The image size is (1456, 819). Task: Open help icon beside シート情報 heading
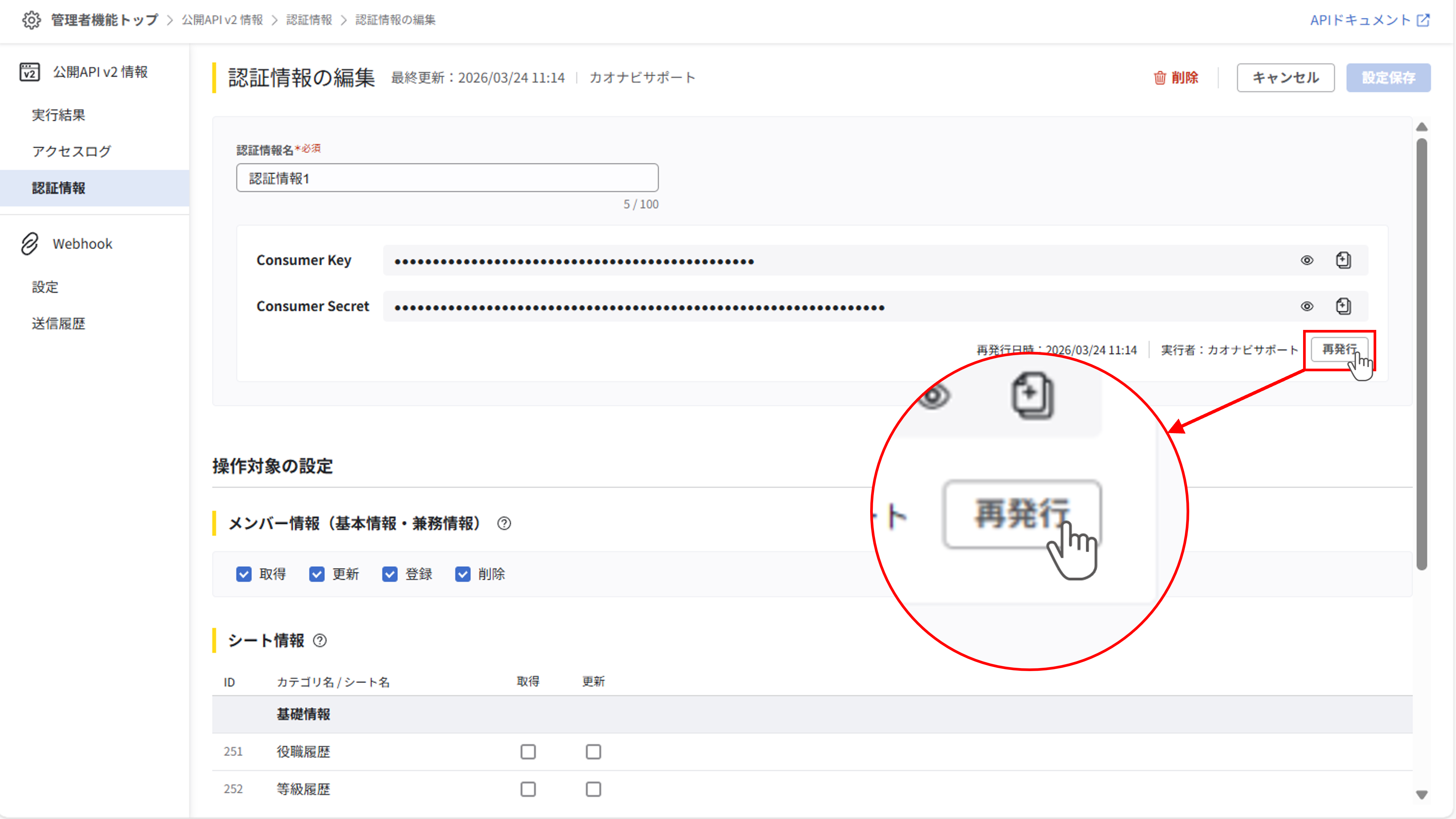[x=320, y=640]
